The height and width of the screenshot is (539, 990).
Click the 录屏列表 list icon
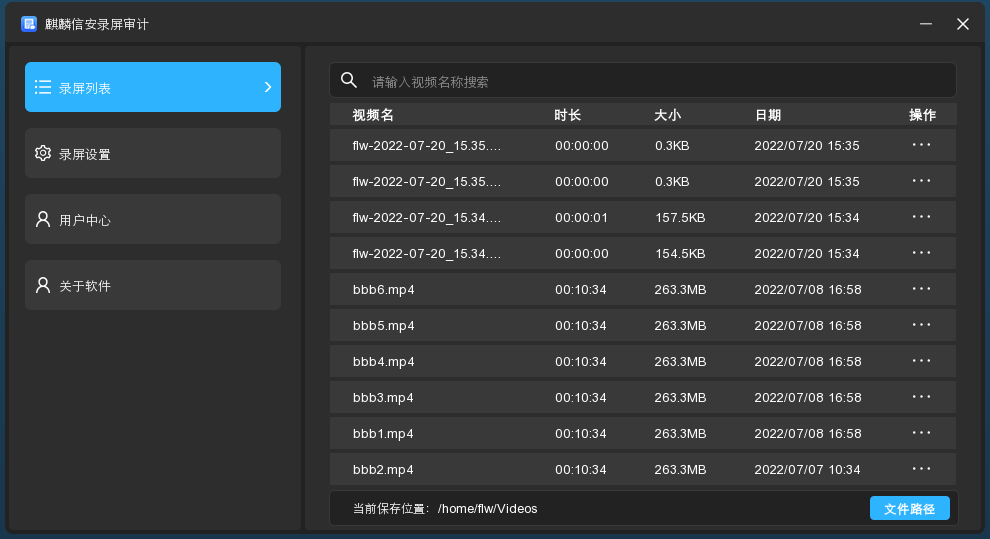click(x=43, y=87)
